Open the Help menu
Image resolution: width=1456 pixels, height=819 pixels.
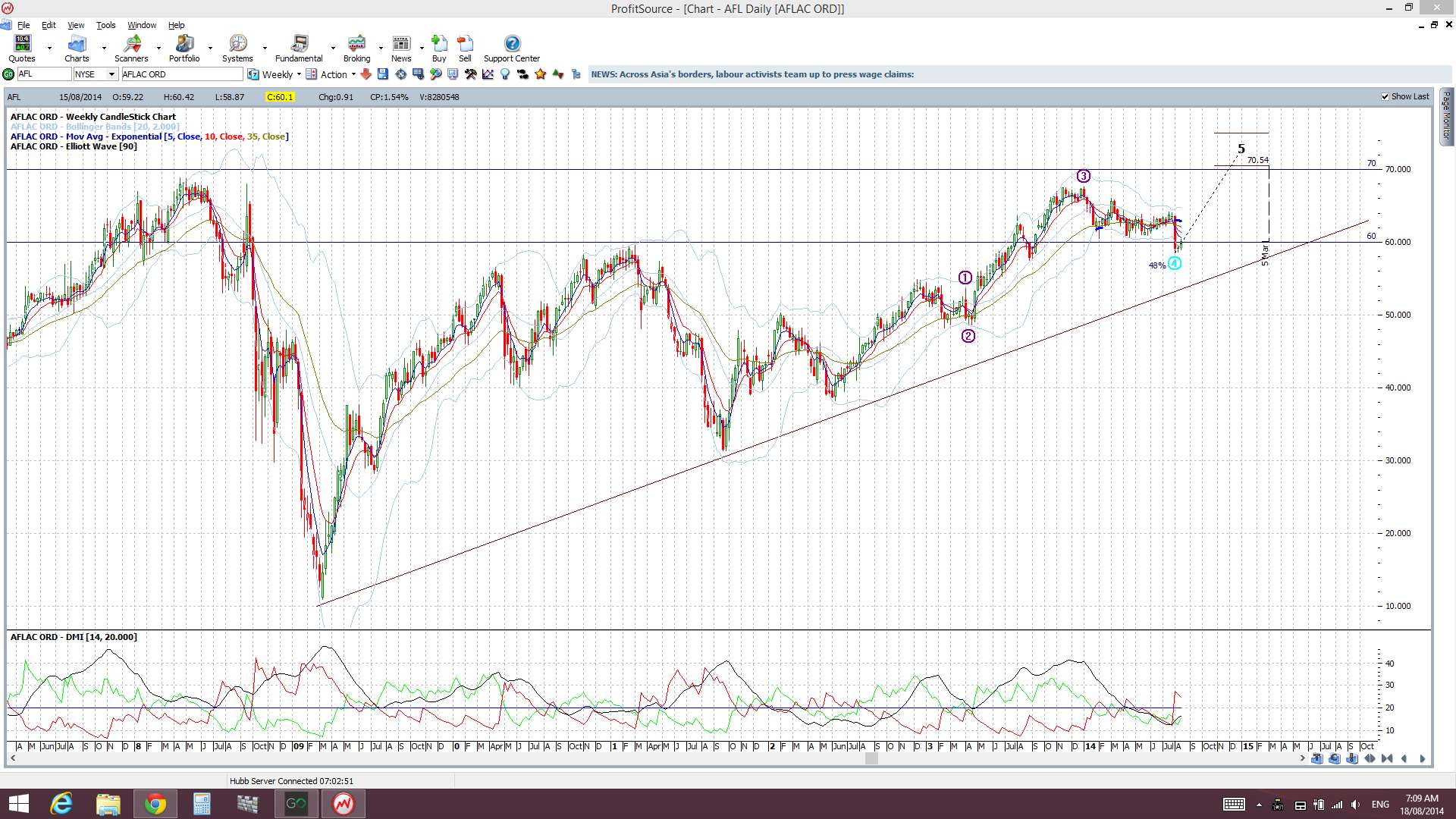176,25
